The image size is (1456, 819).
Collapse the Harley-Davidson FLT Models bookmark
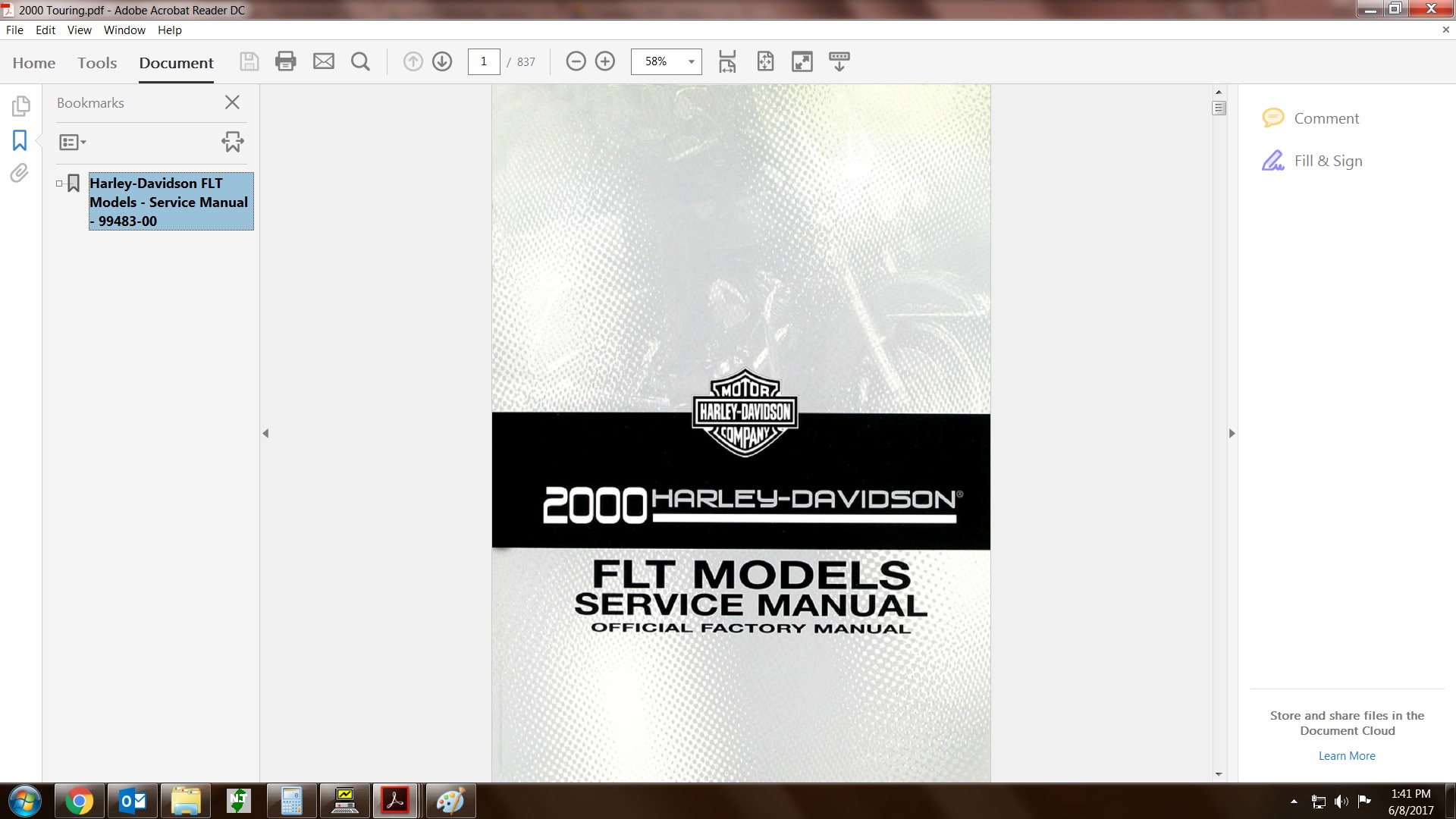coord(59,184)
